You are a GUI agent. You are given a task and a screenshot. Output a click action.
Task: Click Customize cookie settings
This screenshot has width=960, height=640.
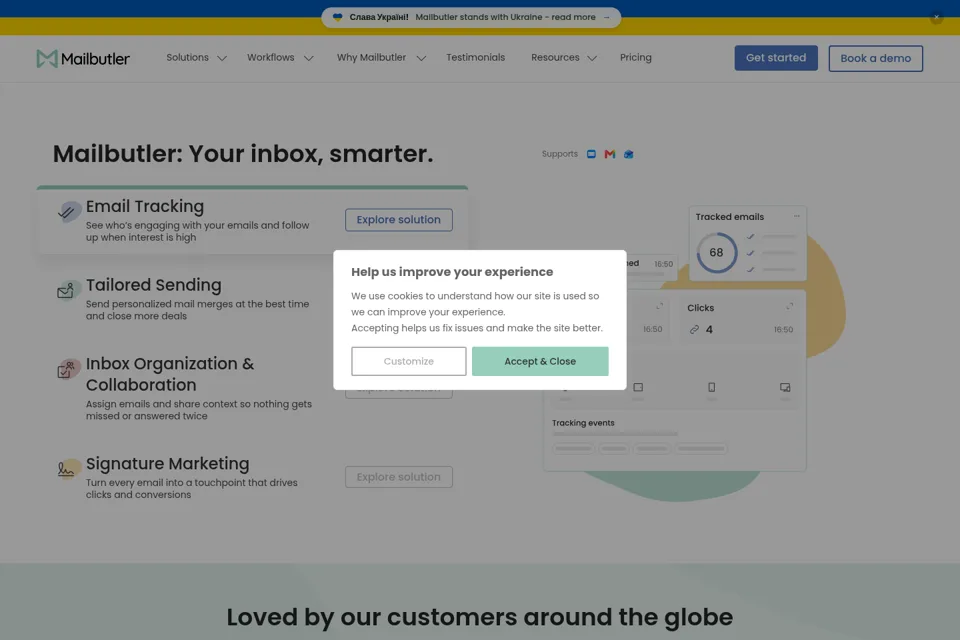(x=408, y=361)
